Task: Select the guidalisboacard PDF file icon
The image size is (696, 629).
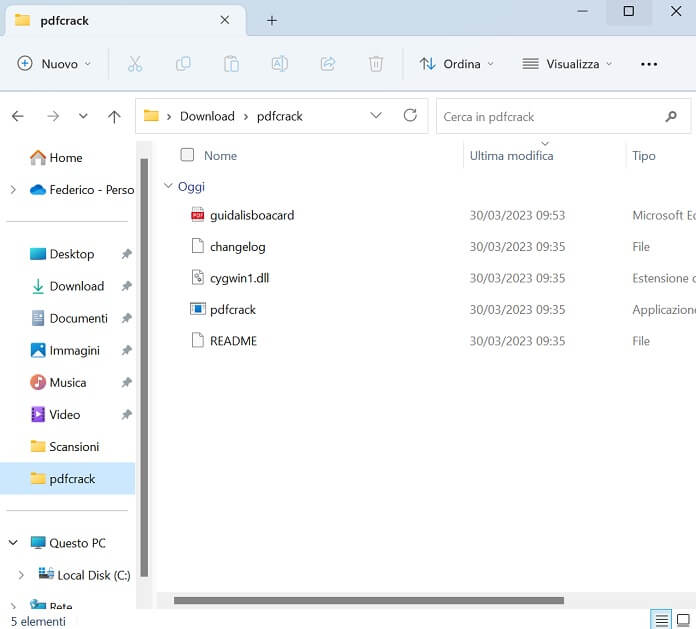Action: point(198,215)
